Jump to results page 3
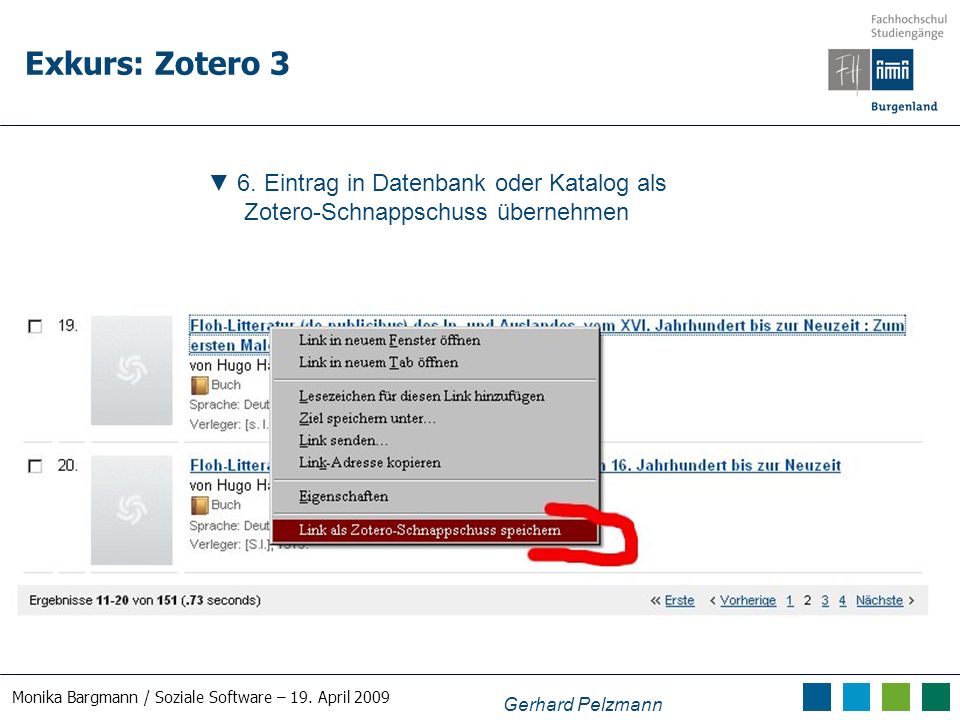This screenshot has height=720, width=960. (x=825, y=601)
